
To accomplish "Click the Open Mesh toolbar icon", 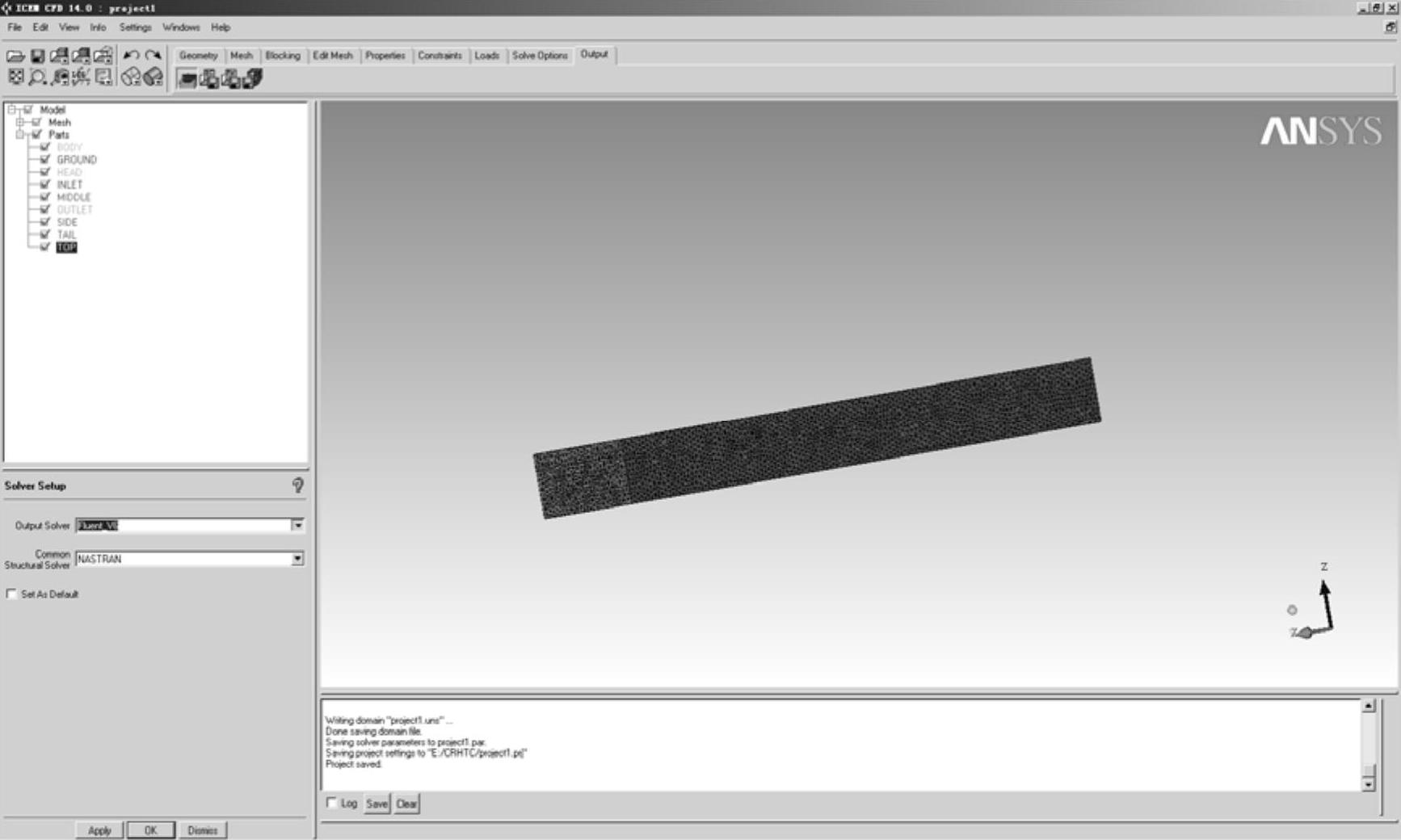I will point(81,56).
